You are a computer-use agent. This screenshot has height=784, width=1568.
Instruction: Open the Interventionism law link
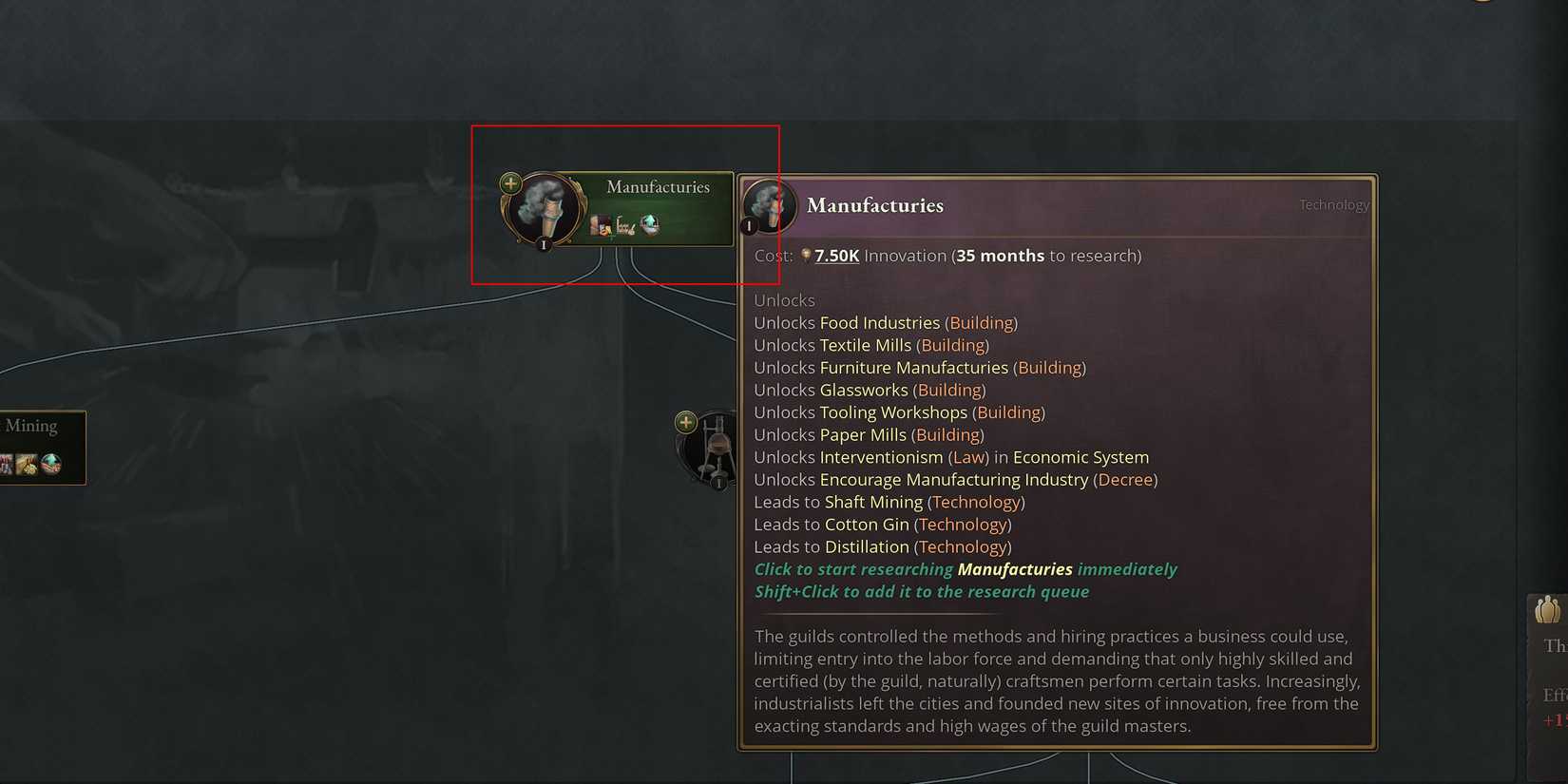(x=881, y=457)
